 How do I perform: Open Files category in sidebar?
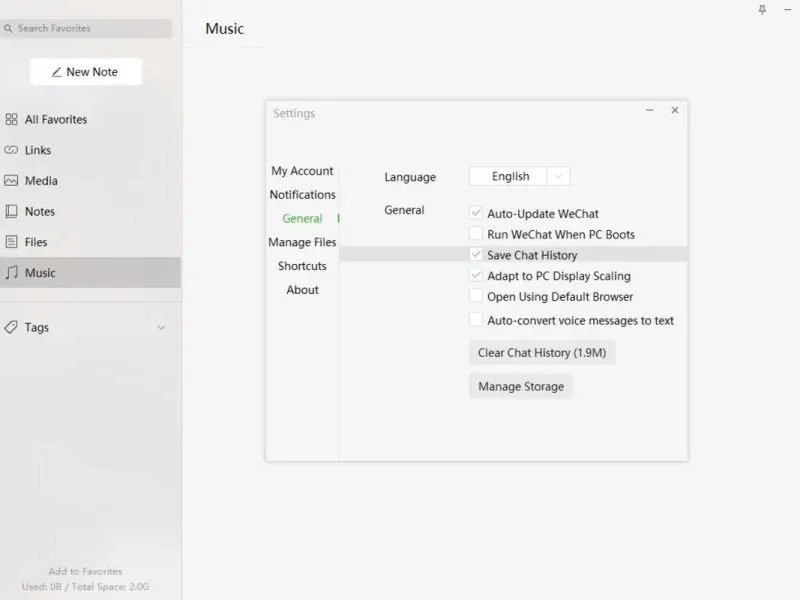point(90,242)
